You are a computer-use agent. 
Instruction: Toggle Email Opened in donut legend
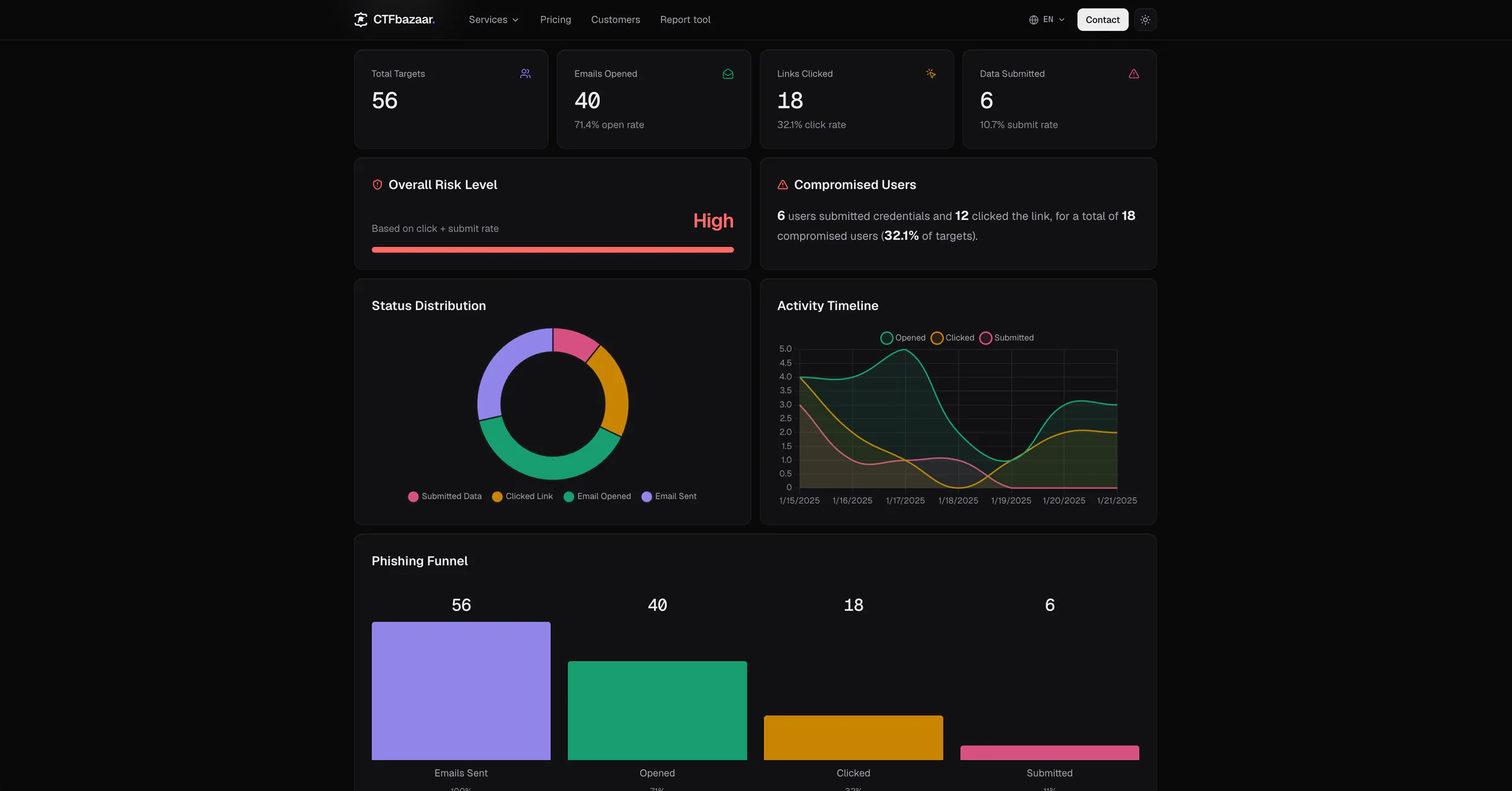(x=597, y=497)
